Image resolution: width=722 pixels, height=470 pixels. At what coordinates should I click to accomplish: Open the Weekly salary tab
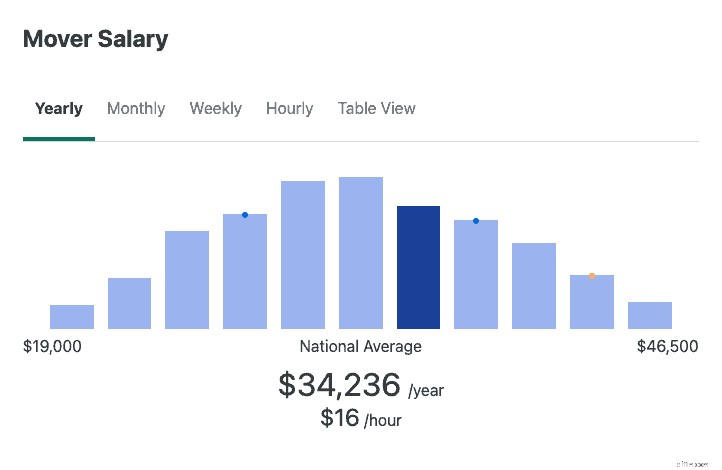215,109
